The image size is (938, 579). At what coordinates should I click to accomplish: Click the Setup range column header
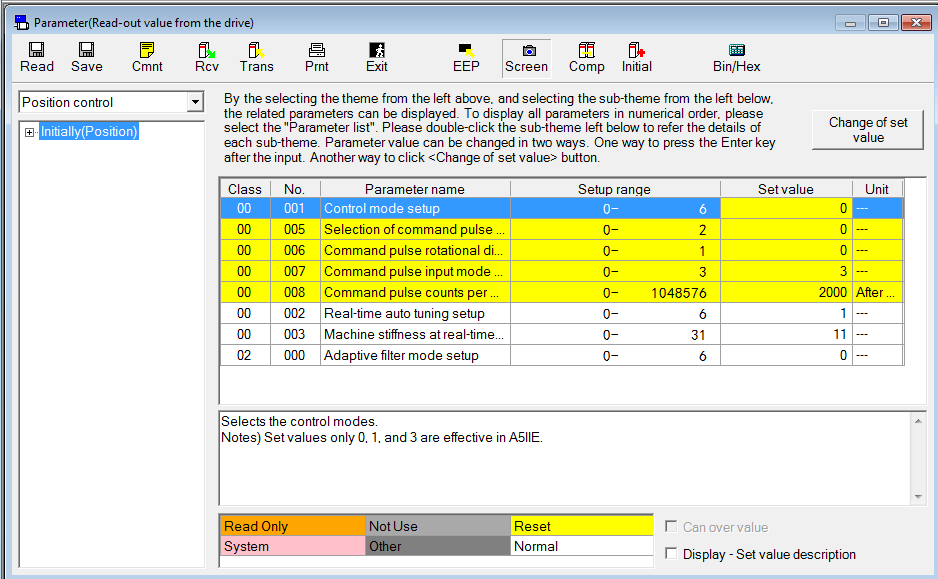615,189
